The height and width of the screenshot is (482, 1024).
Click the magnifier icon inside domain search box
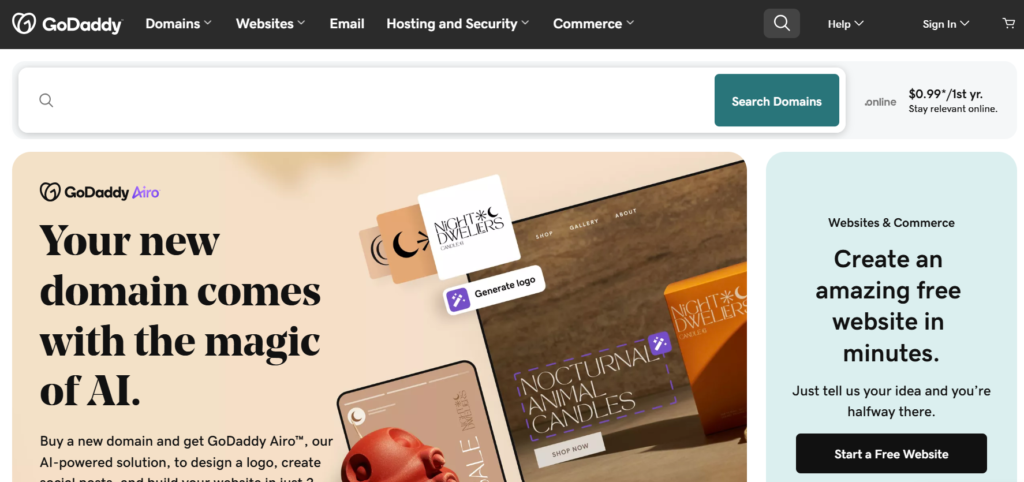[46, 100]
